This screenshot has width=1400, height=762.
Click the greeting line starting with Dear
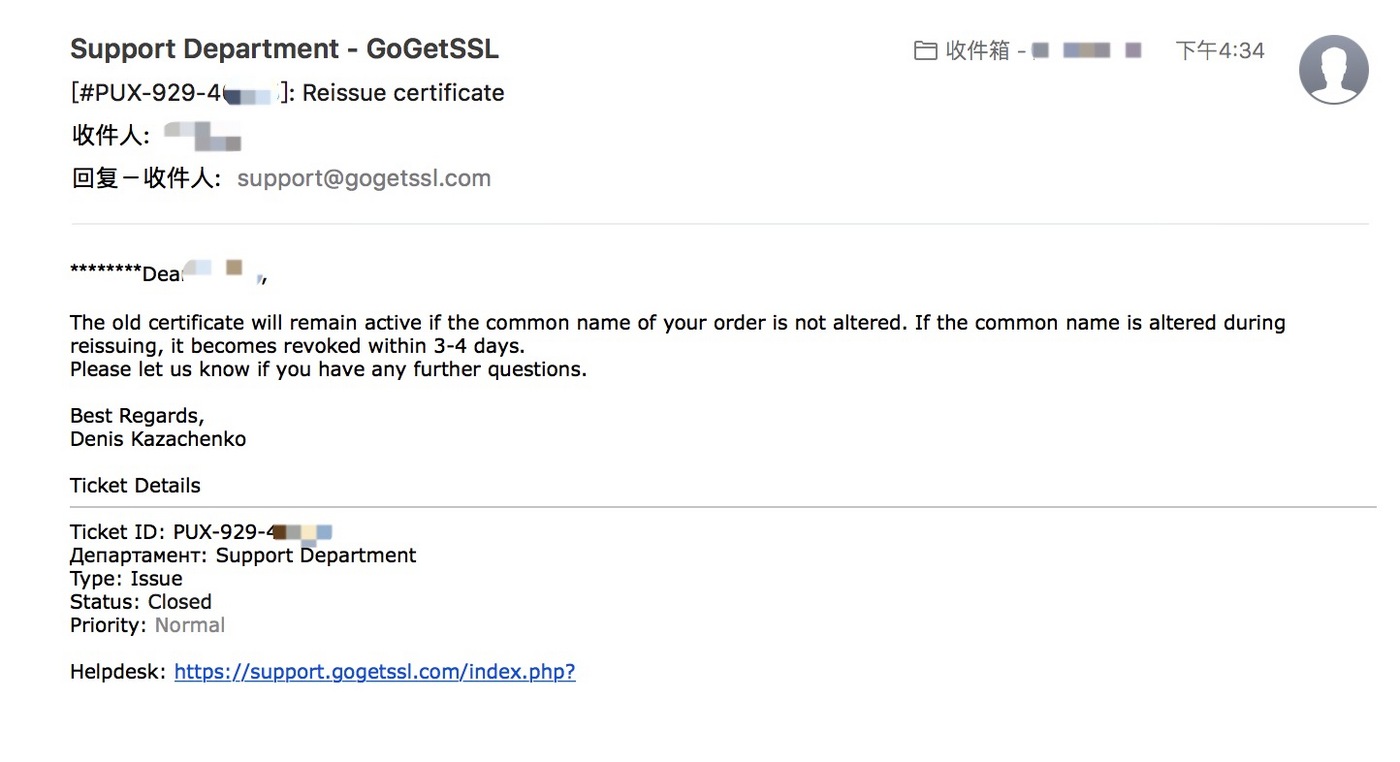(169, 272)
